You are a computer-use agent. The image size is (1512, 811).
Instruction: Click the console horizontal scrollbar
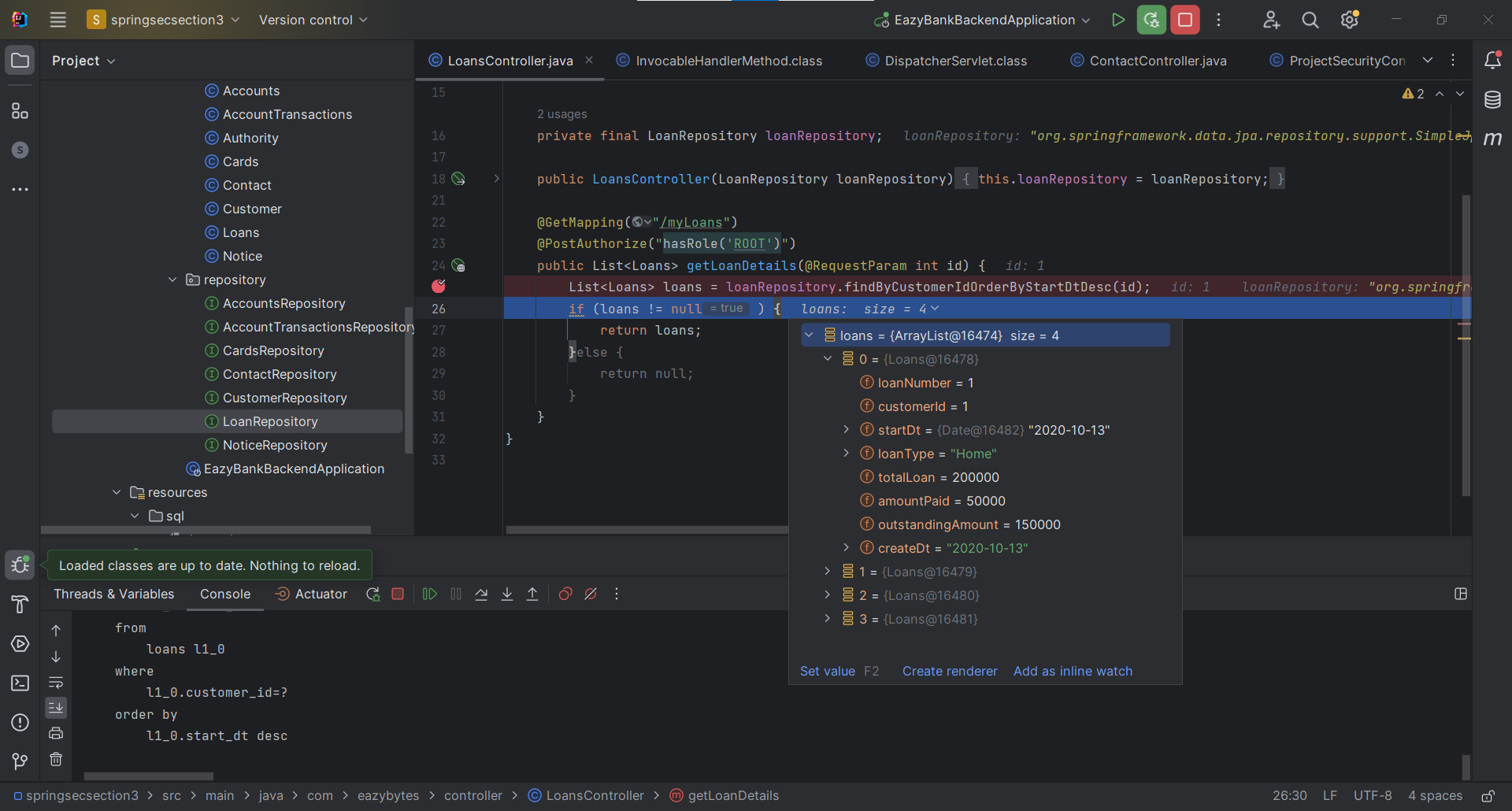[x=148, y=776]
